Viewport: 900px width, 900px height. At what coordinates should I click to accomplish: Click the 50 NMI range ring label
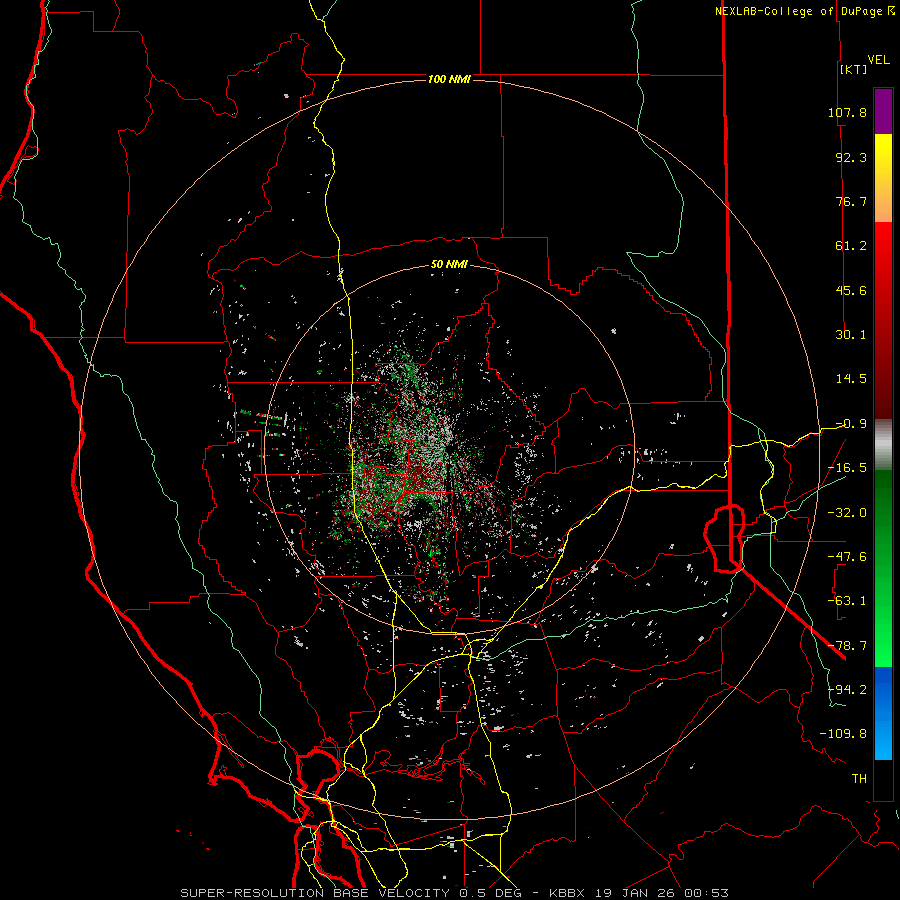pos(449,265)
